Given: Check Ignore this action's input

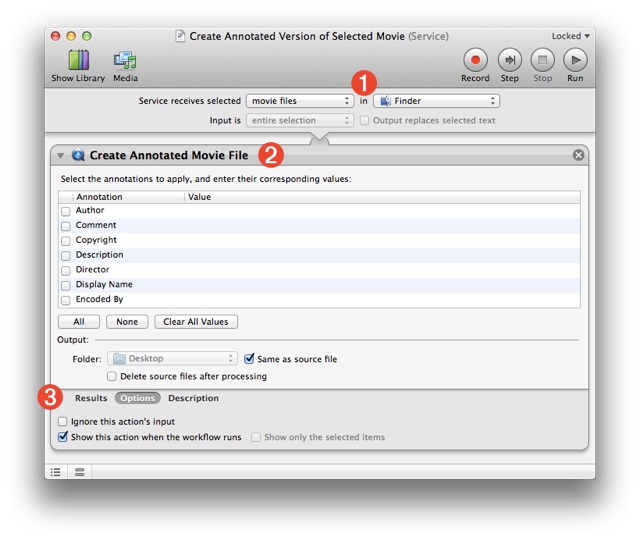Looking at the screenshot, I should pyautogui.click(x=64, y=422).
